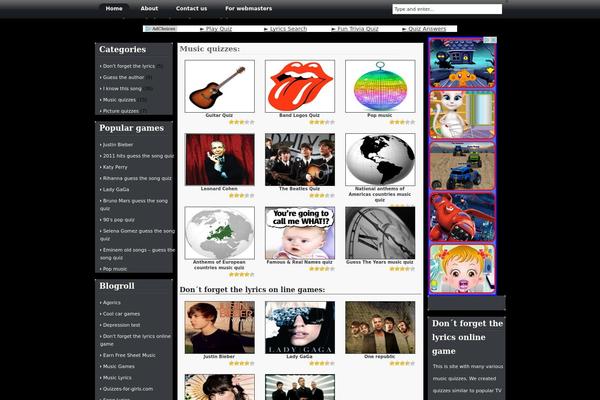Follow the Lyrics Search ad link
Screen dimensions: 600x400
[288, 29]
